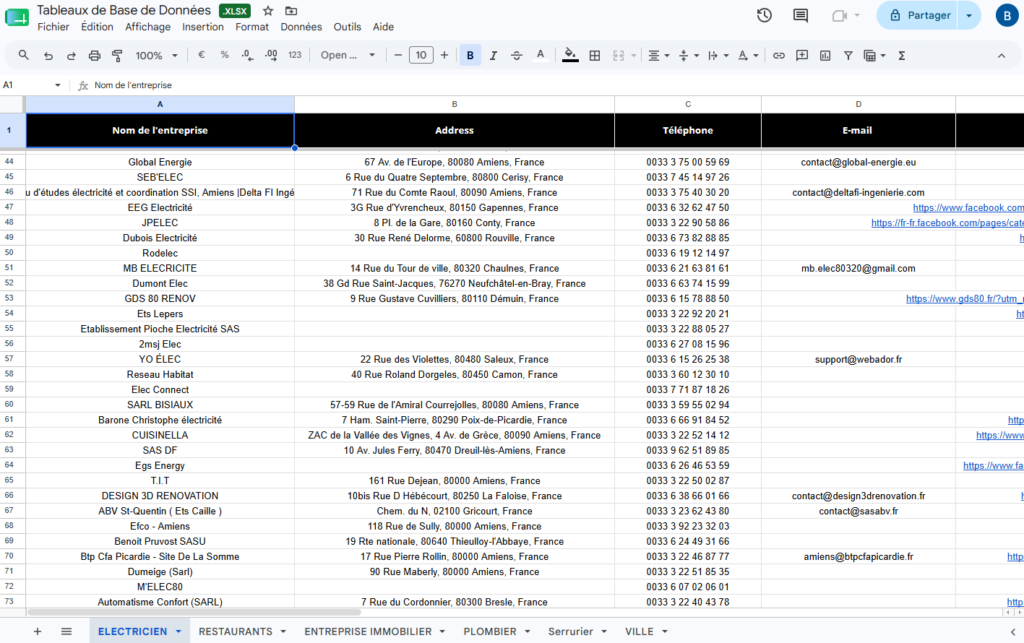Image resolution: width=1024 pixels, height=643 pixels.
Task: Click the Partager button
Action: tap(918, 15)
